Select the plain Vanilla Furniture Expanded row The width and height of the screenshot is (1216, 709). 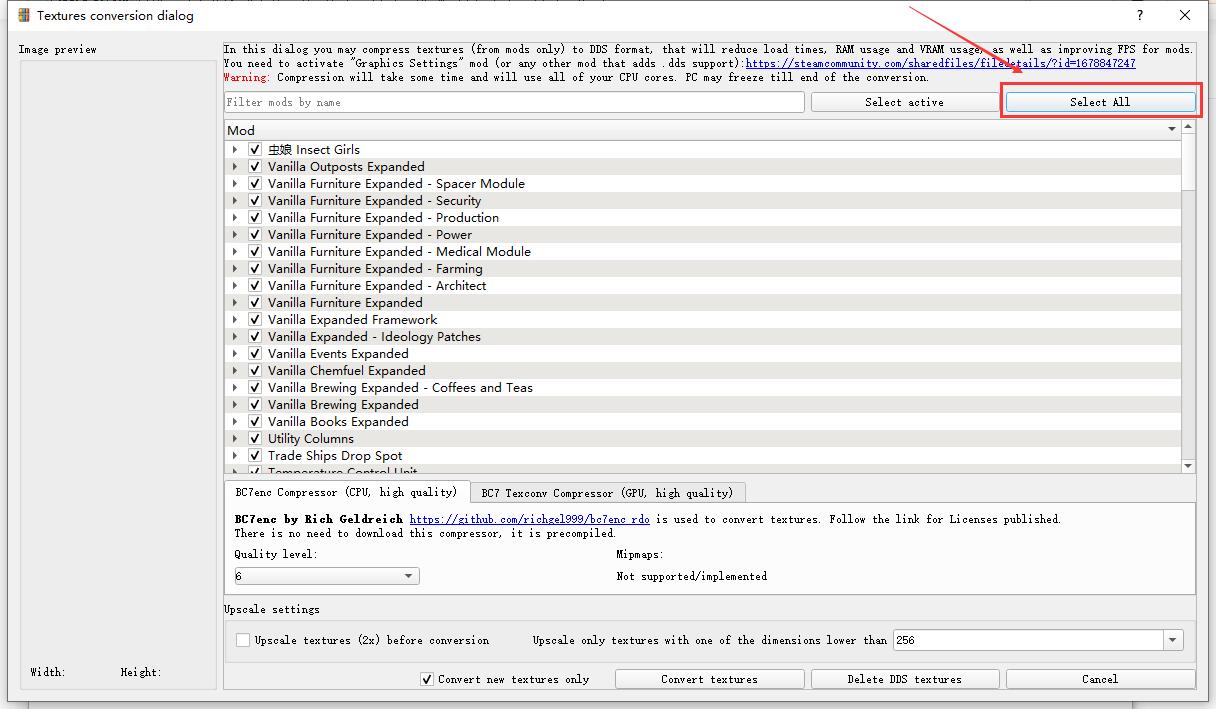[703, 303]
